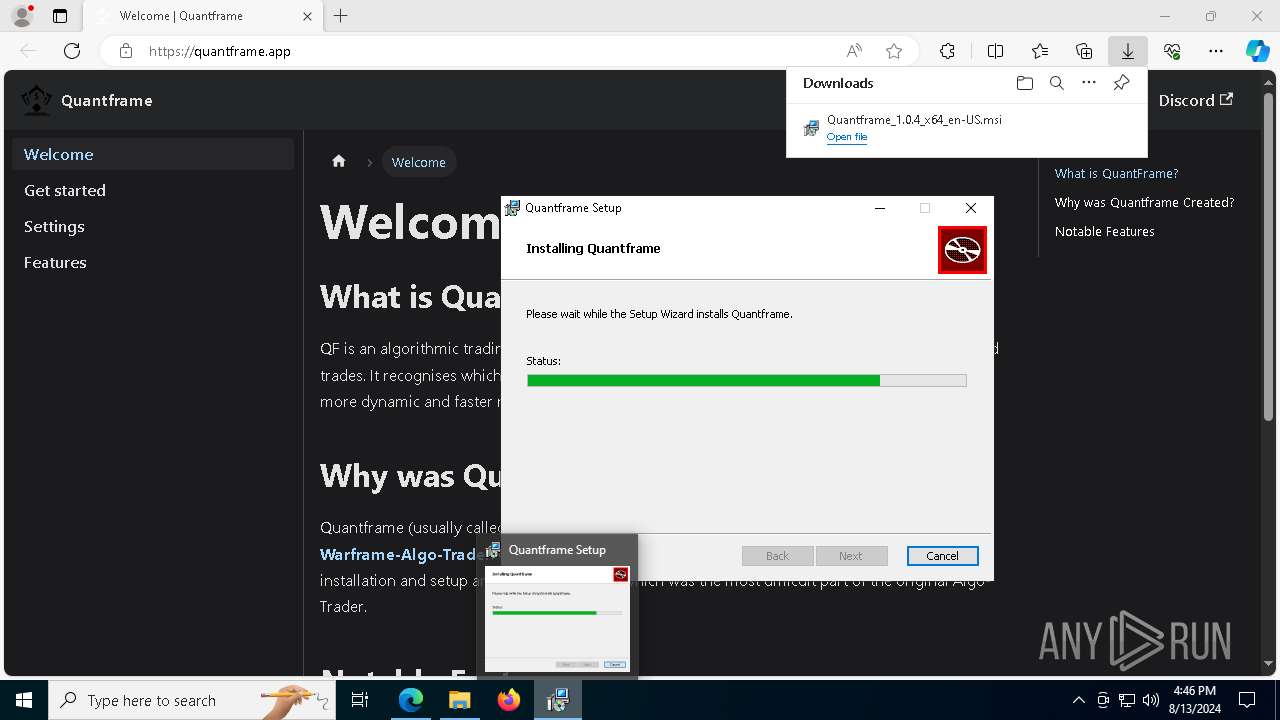The image size is (1280, 720).
Task: Open more options in Downloads panel
Action: pyautogui.click(x=1089, y=83)
